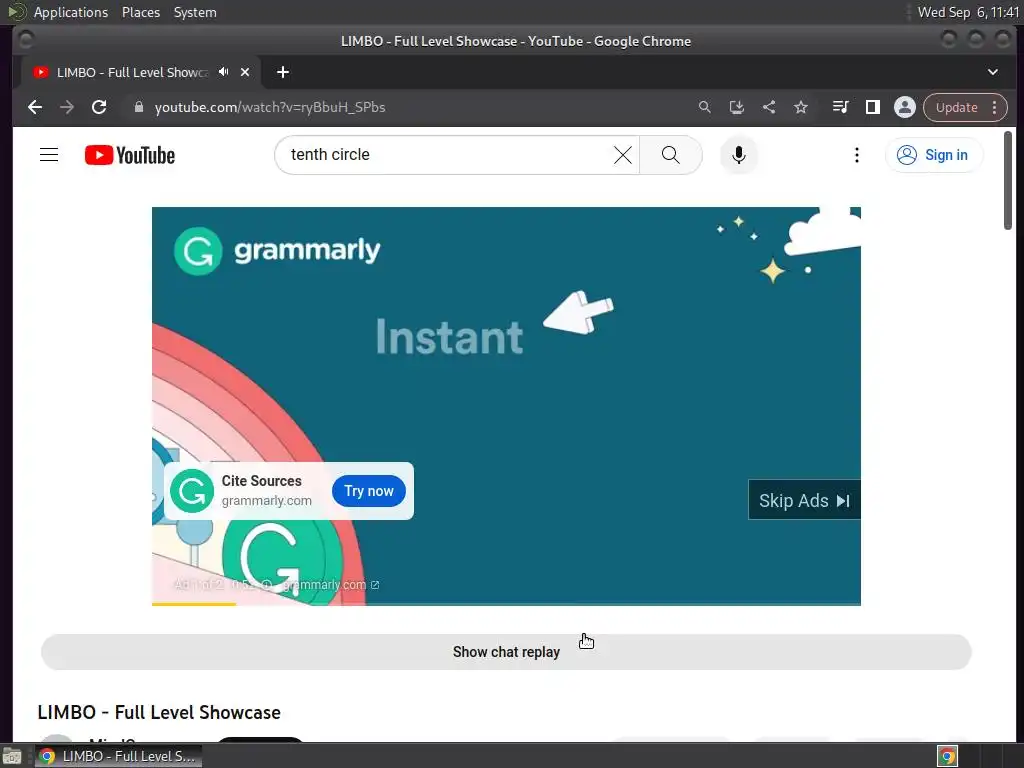
Task: Click the Chrome Update button
Action: pos(957,107)
